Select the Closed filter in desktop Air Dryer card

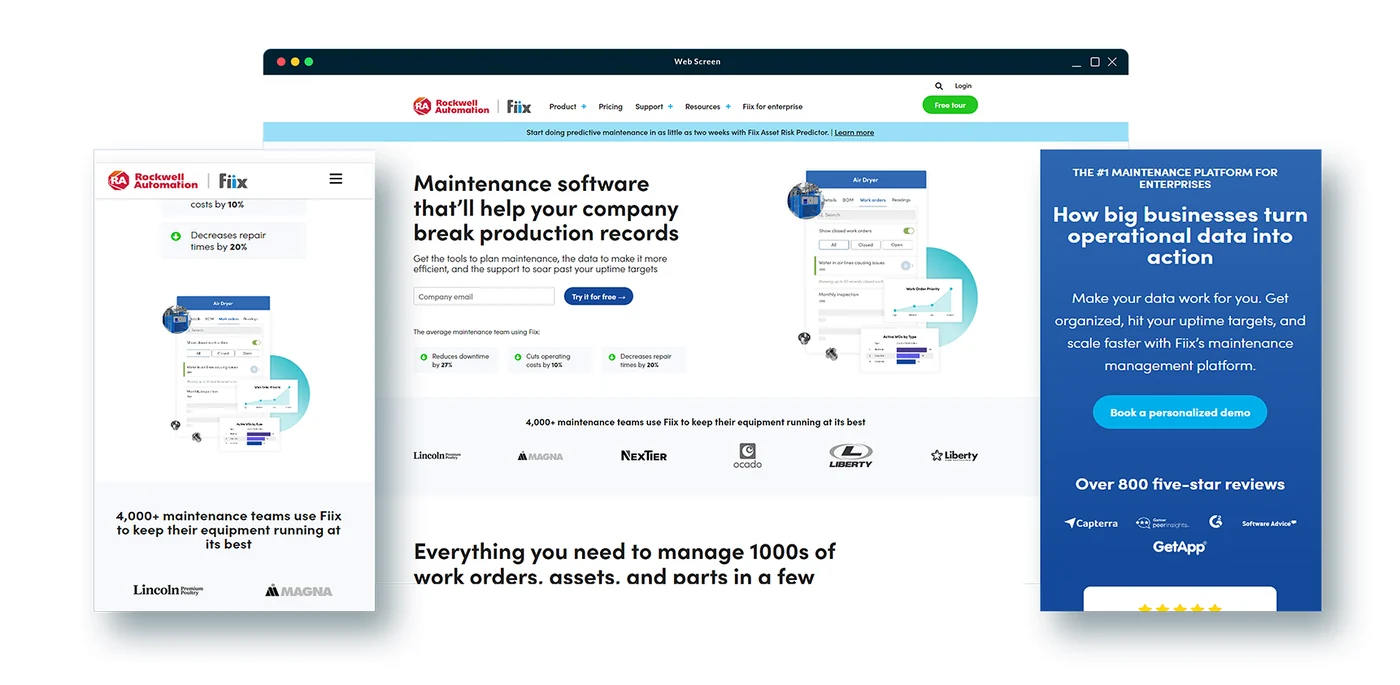point(866,245)
